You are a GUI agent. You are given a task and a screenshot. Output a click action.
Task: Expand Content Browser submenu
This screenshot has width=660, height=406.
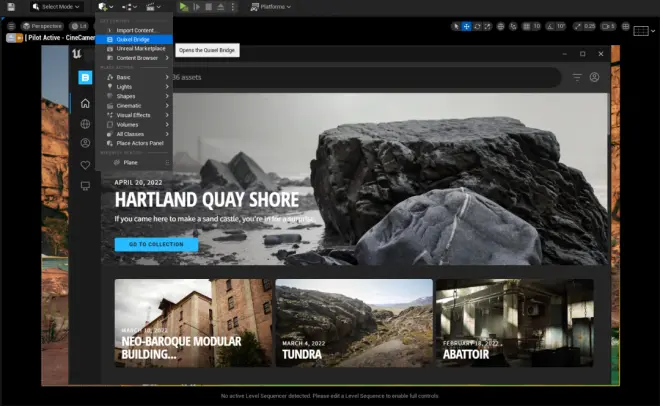[134, 58]
